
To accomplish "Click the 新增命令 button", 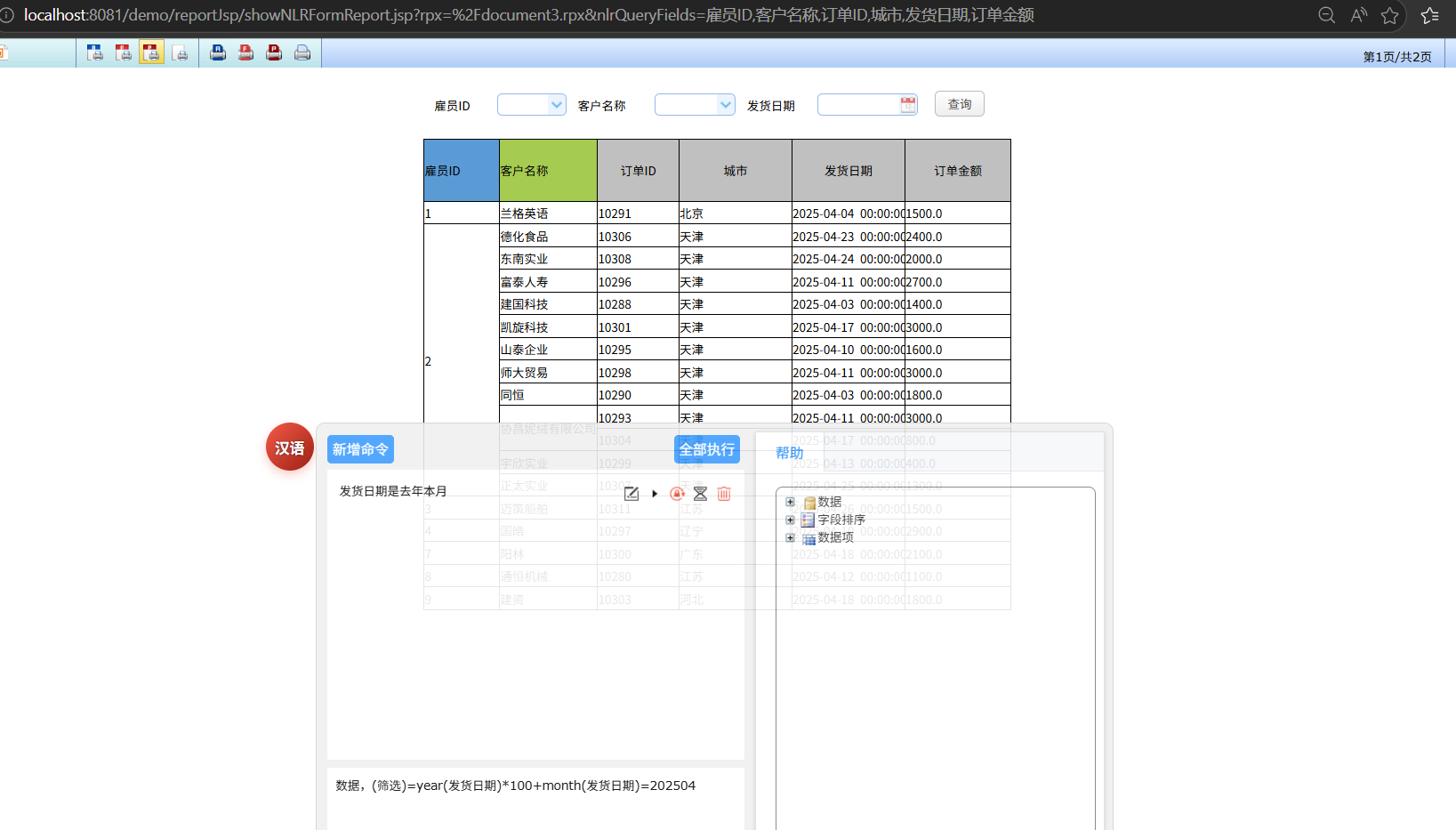I will tap(360, 449).
